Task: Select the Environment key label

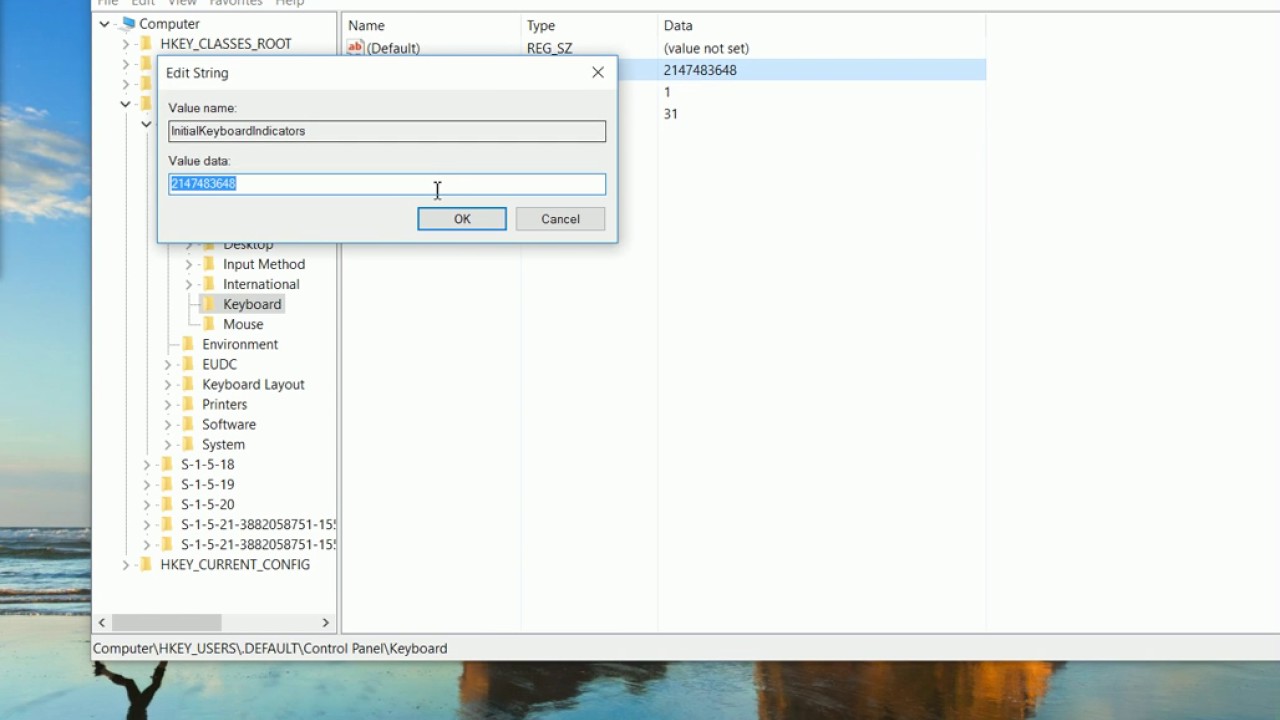Action: [240, 344]
